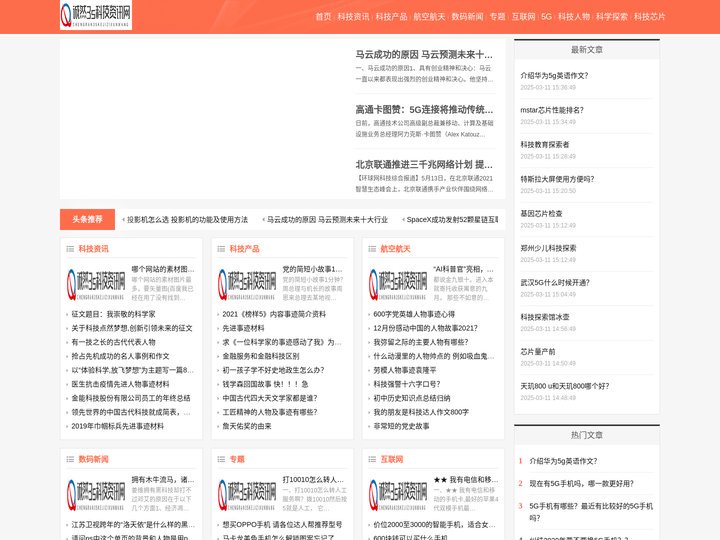Click list icon beside 数码新闻 section title

click(70, 459)
